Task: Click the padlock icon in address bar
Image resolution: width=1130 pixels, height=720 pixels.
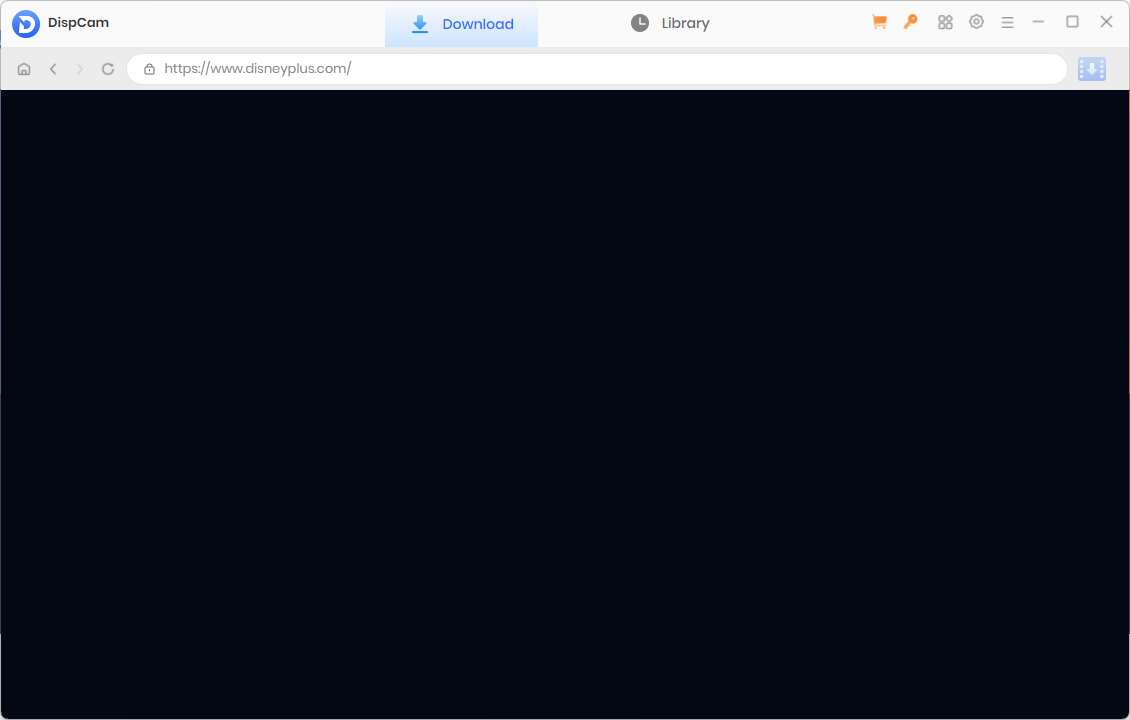Action: pyautogui.click(x=149, y=69)
